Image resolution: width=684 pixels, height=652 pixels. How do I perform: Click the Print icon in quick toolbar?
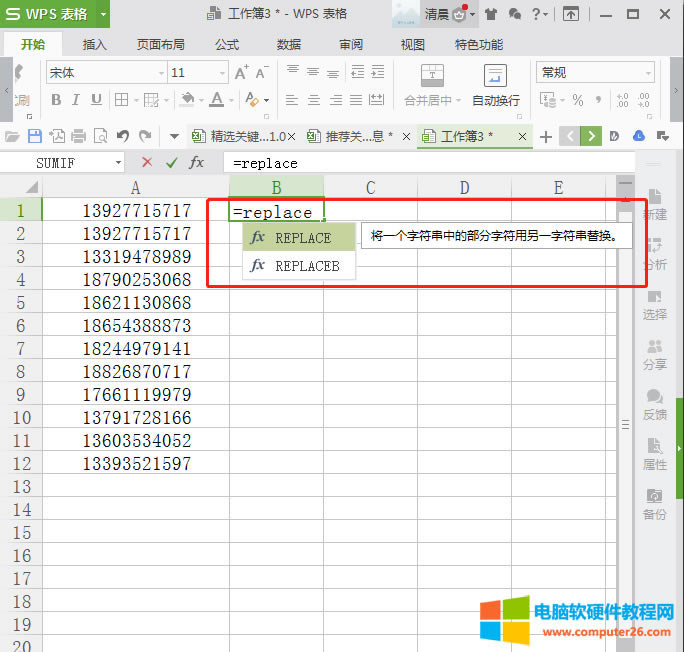point(79,136)
